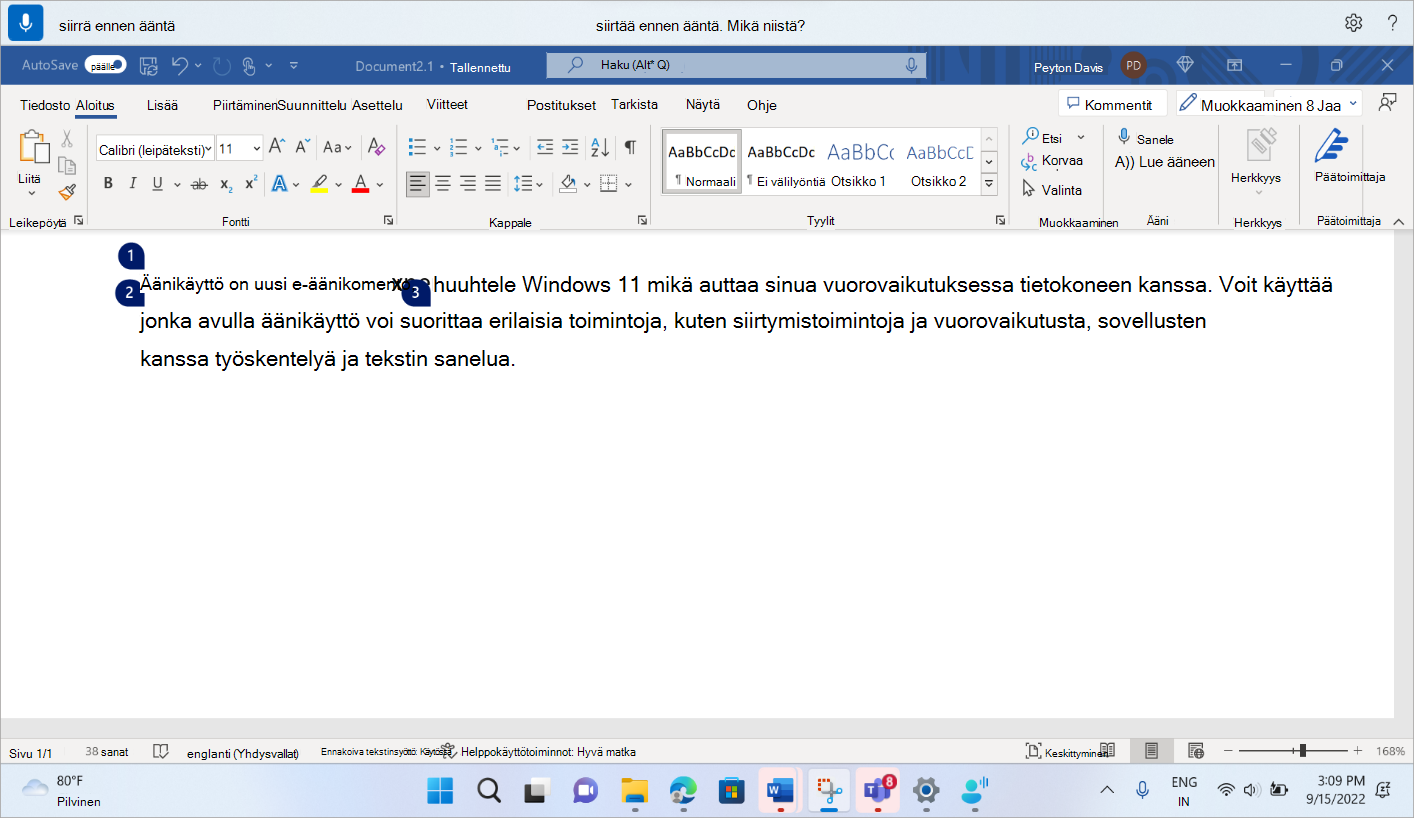
Task: Open text effects and typography
Action: click(279, 184)
